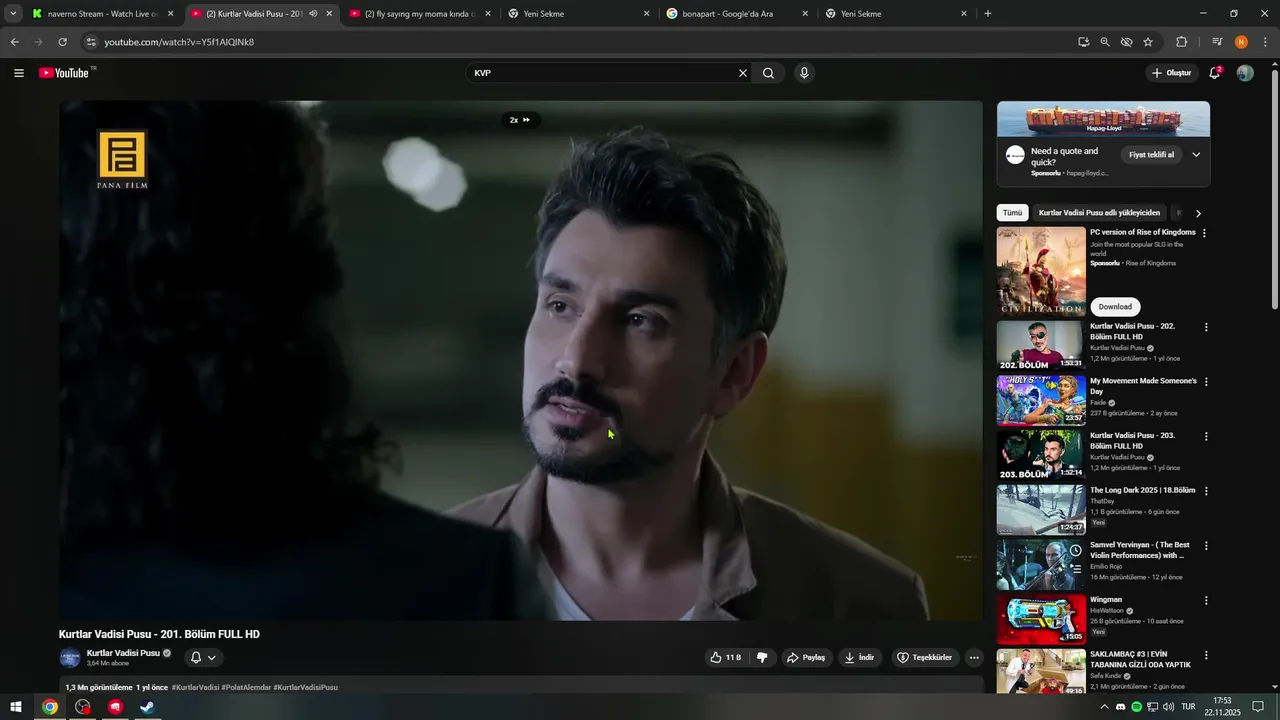Reload the page in Chrome
1280x720 pixels.
coord(62,42)
